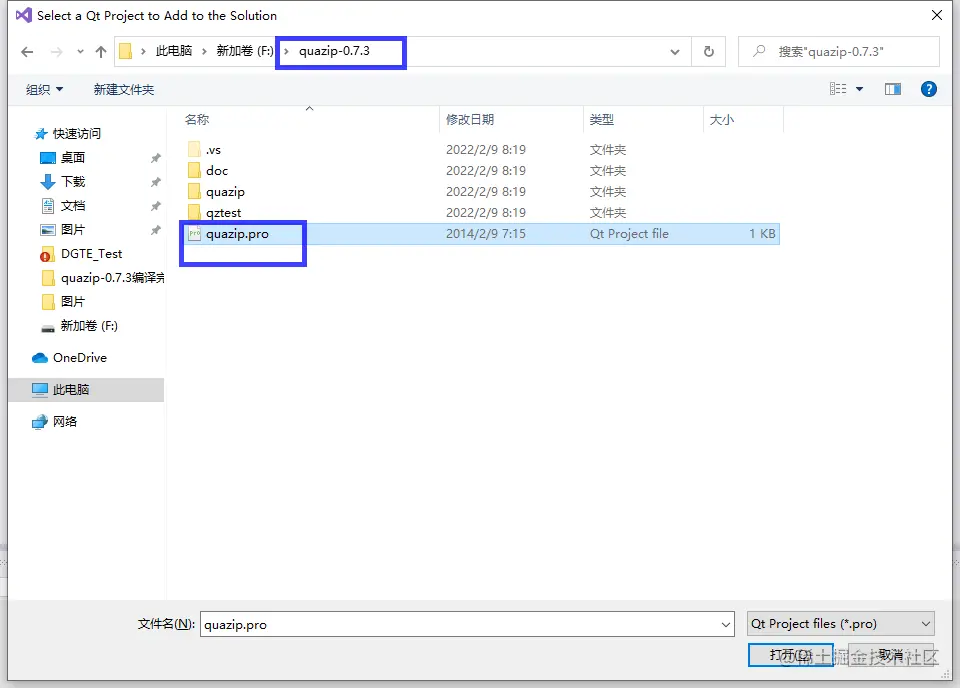The height and width of the screenshot is (688, 960).
Task: Toggle the preview pane
Action: (893, 89)
